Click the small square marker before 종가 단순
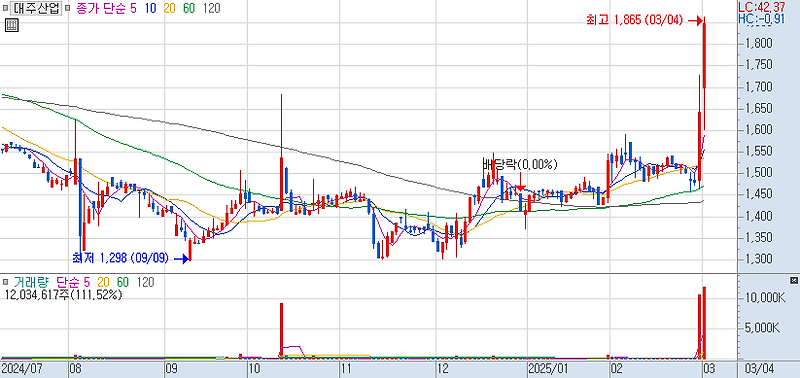Screen dimensions: 800x378 pyautogui.click(x=67, y=9)
